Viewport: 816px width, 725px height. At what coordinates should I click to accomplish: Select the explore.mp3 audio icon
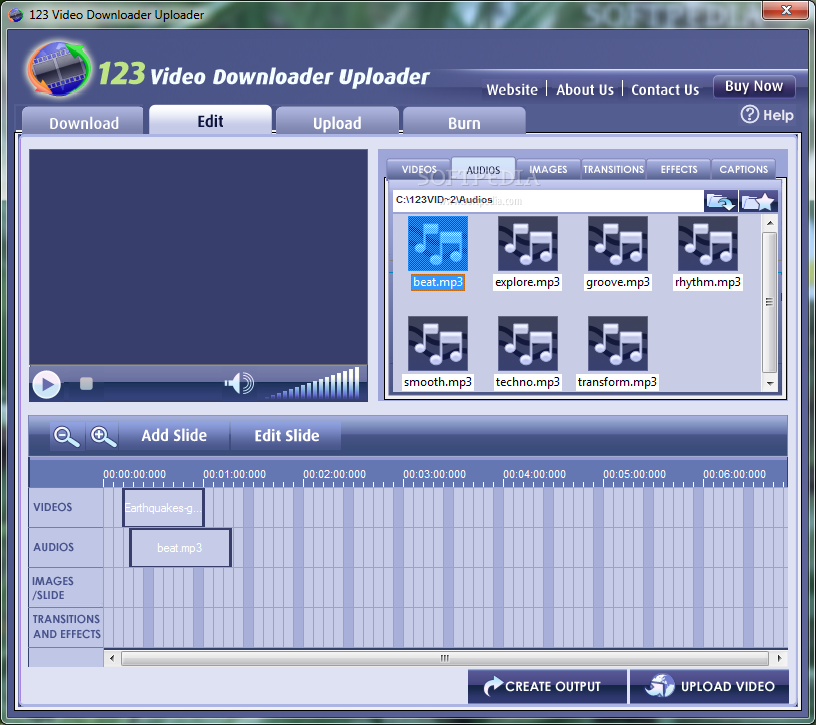(528, 244)
